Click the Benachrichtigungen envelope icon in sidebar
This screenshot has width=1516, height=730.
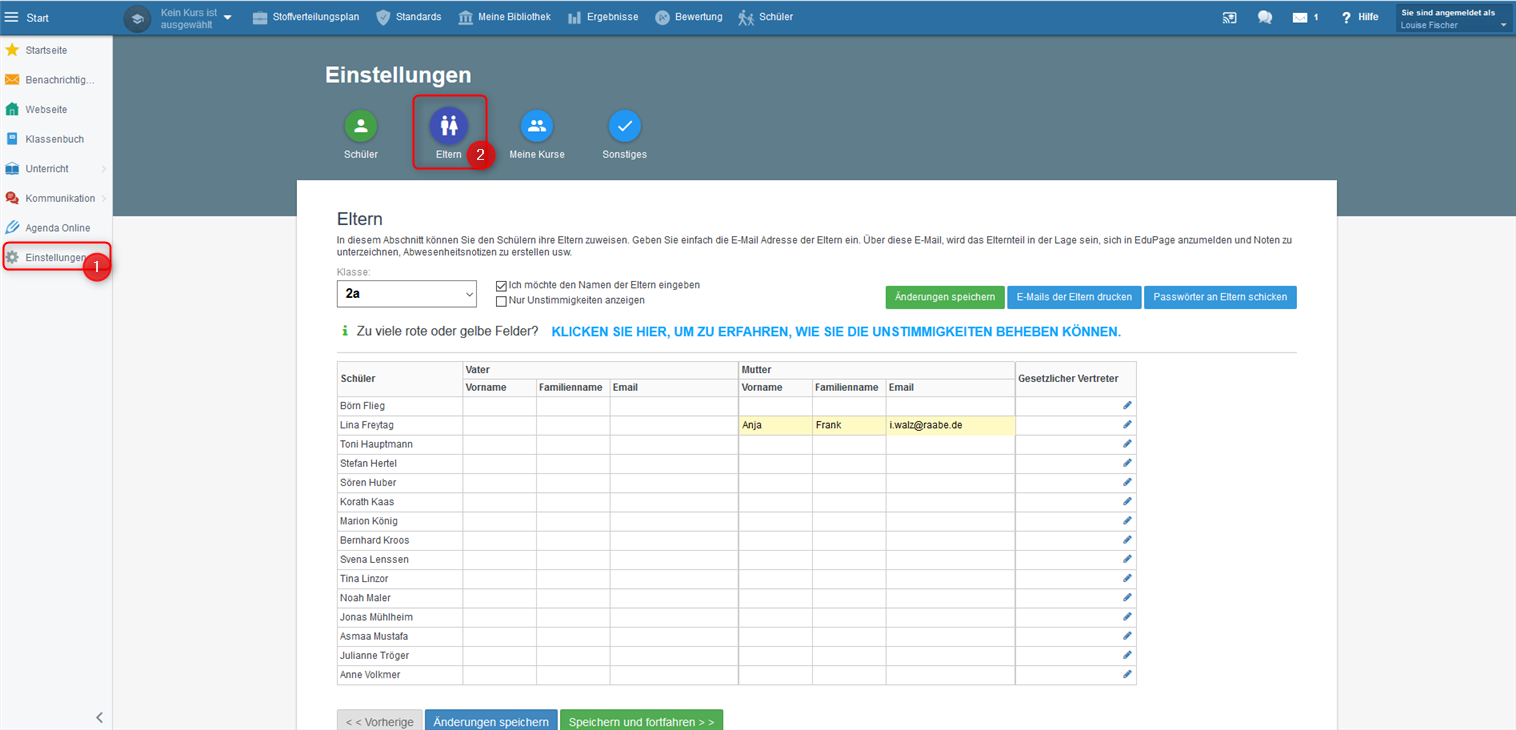click(x=12, y=80)
